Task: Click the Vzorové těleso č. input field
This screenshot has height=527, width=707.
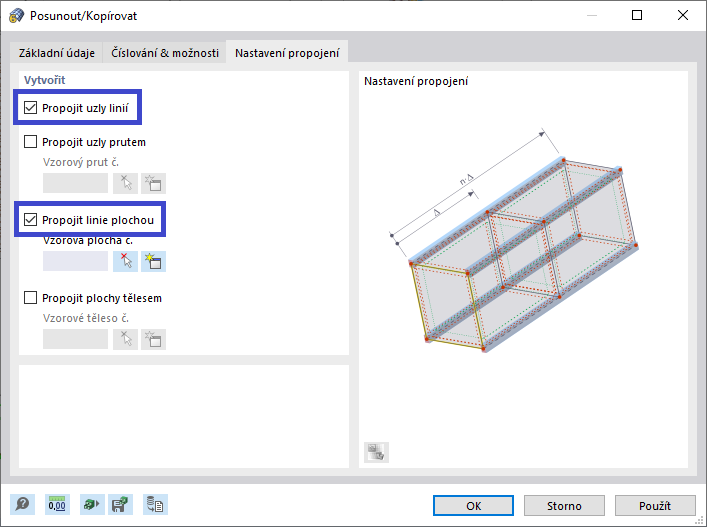Action: [75, 339]
